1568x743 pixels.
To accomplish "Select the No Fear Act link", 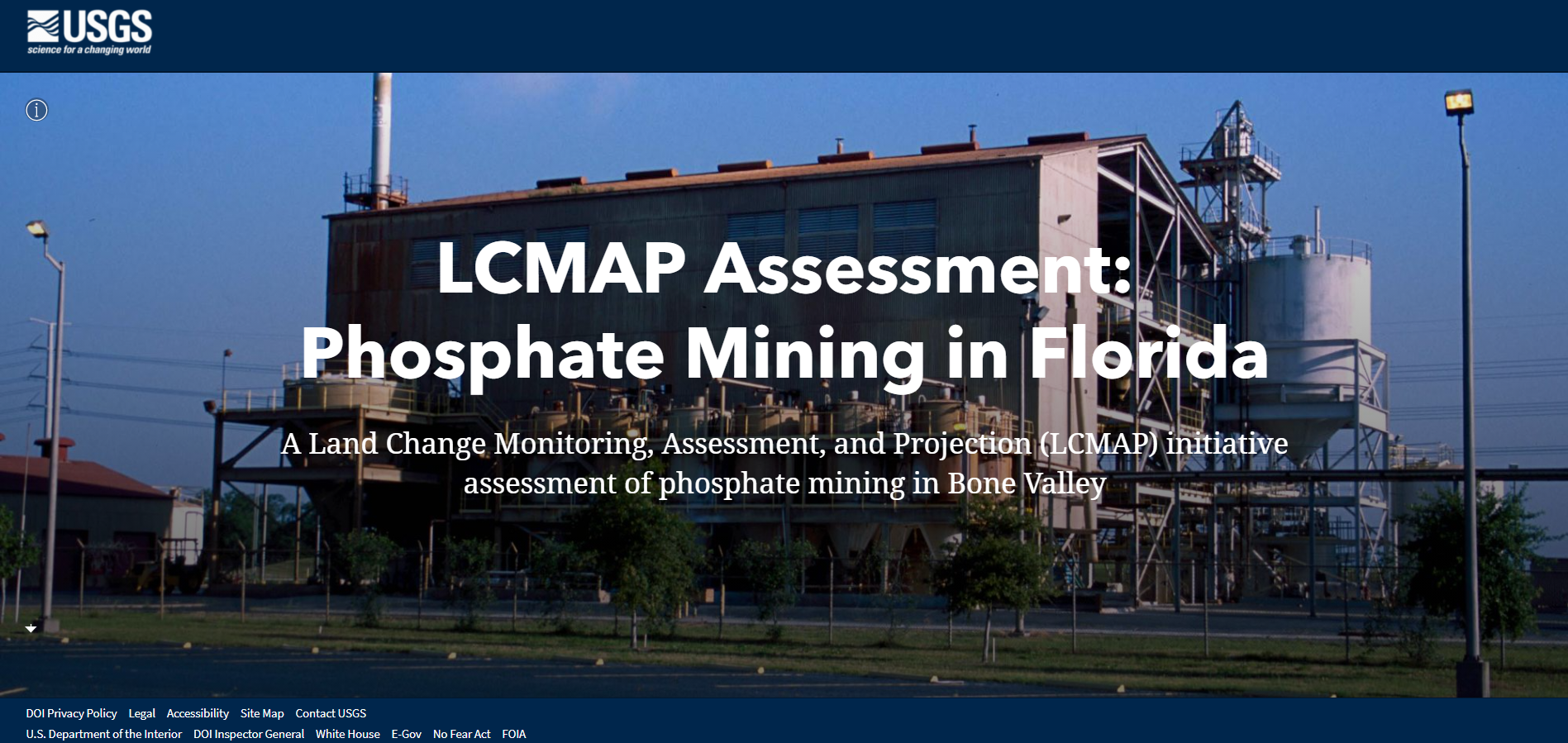I will (x=462, y=734).
